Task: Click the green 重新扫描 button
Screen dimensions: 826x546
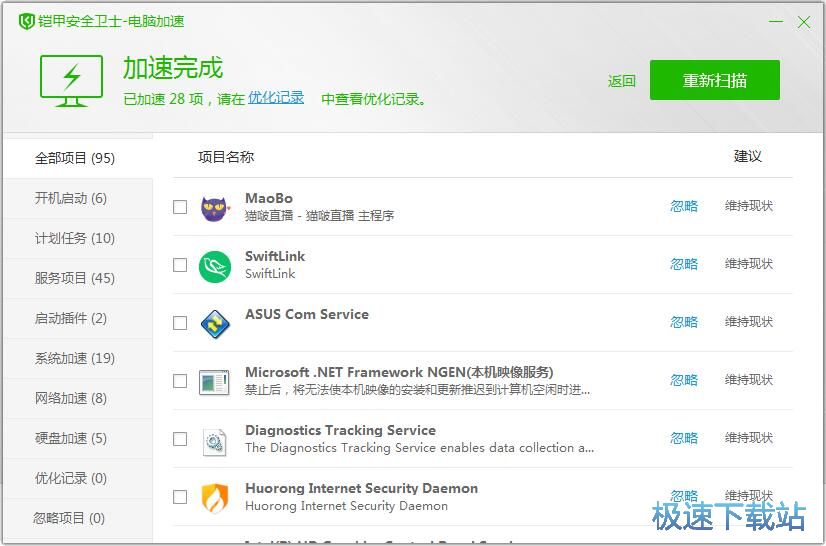Action: (x=715, y=80)
